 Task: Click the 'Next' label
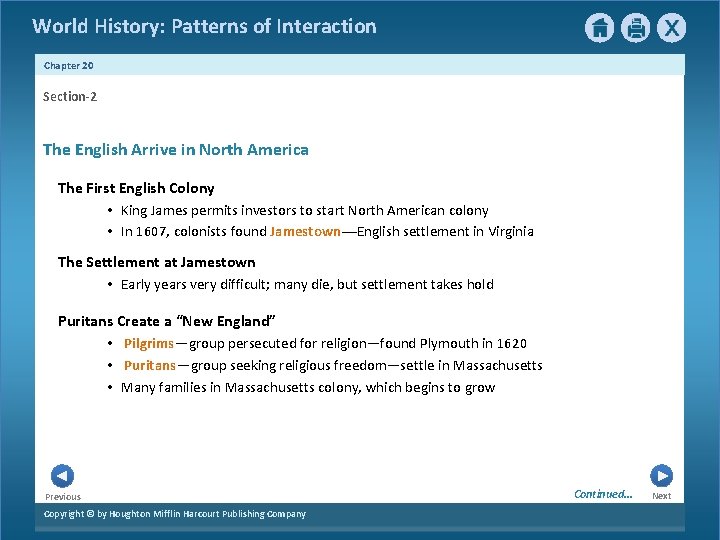pos(662,496)
